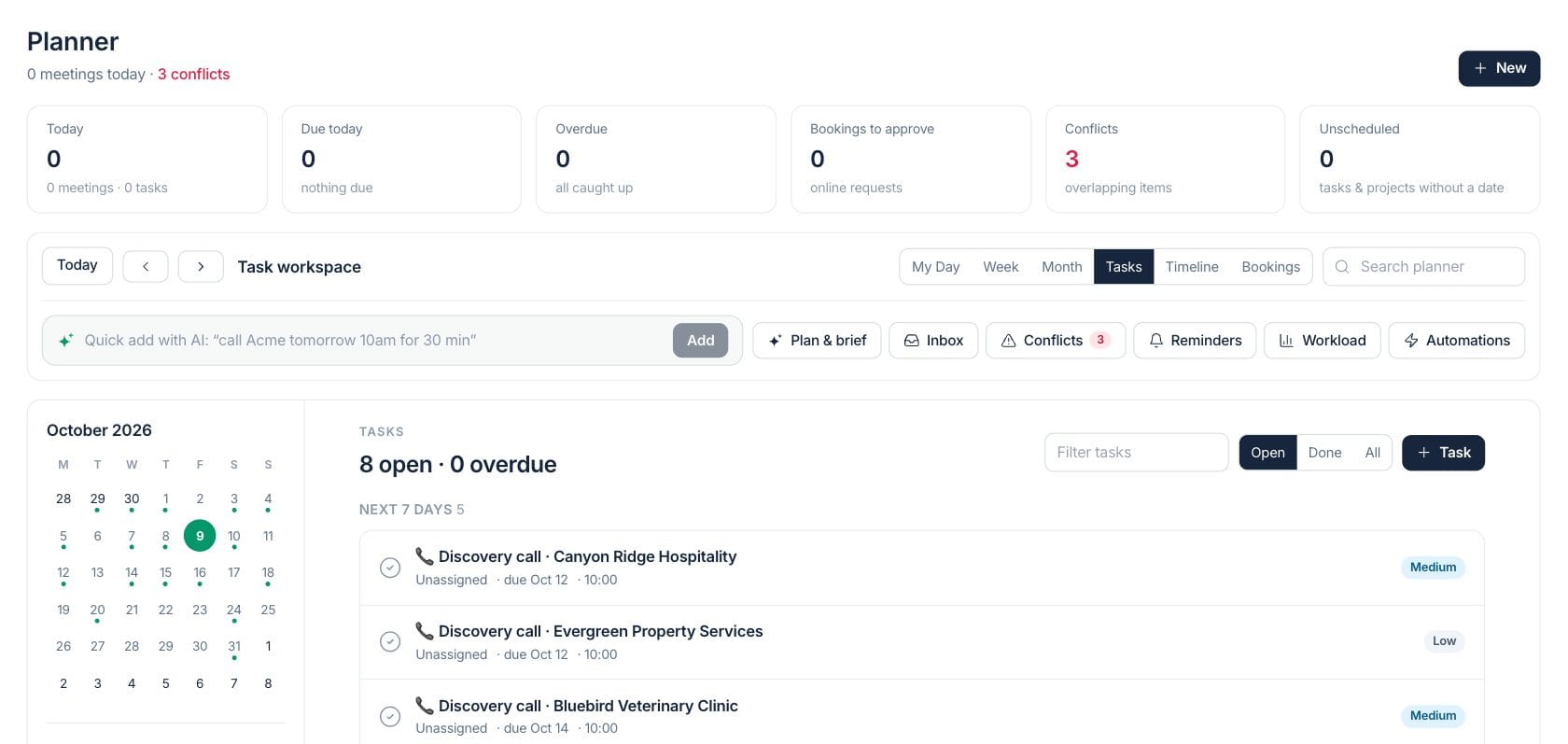Image resolution: width=1568 pixels, height=744 pixels.
Task: Click the 3 conflicts link under Planner
Action: coord(193,74)
